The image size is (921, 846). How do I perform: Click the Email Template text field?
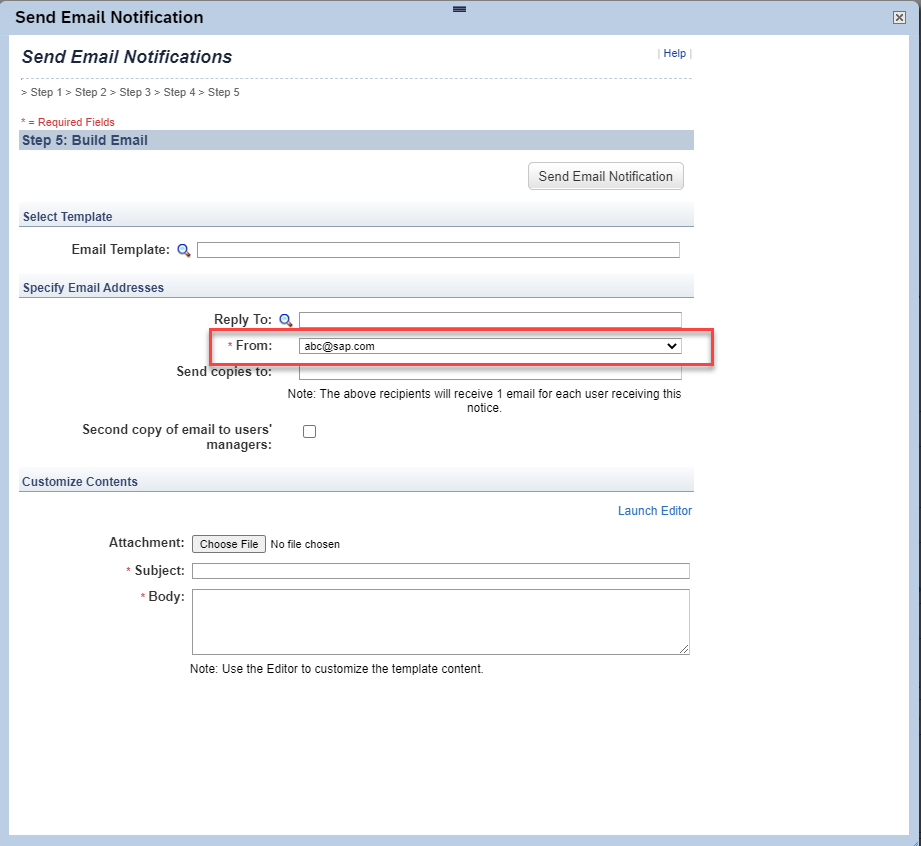pyautogui.click(x=437, y=250)
